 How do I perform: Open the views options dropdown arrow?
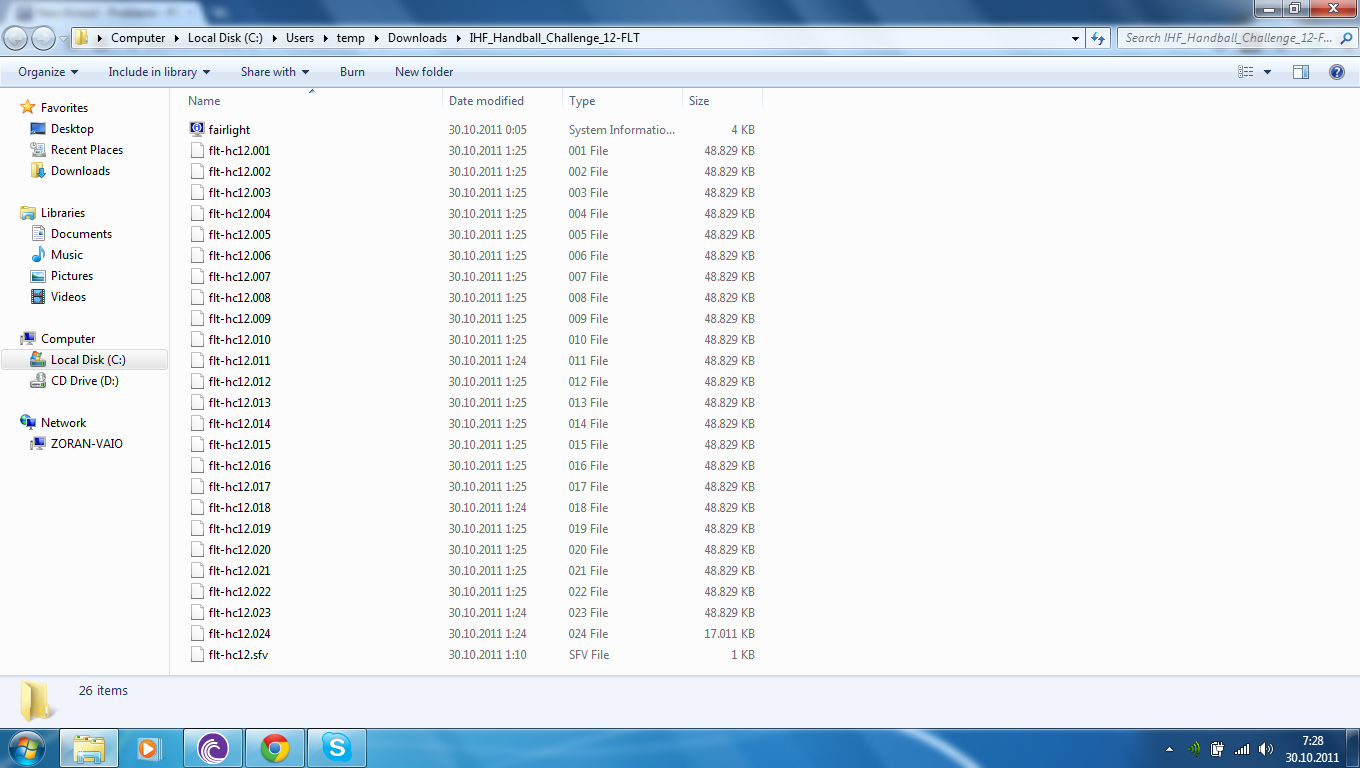pos(1268,72)
